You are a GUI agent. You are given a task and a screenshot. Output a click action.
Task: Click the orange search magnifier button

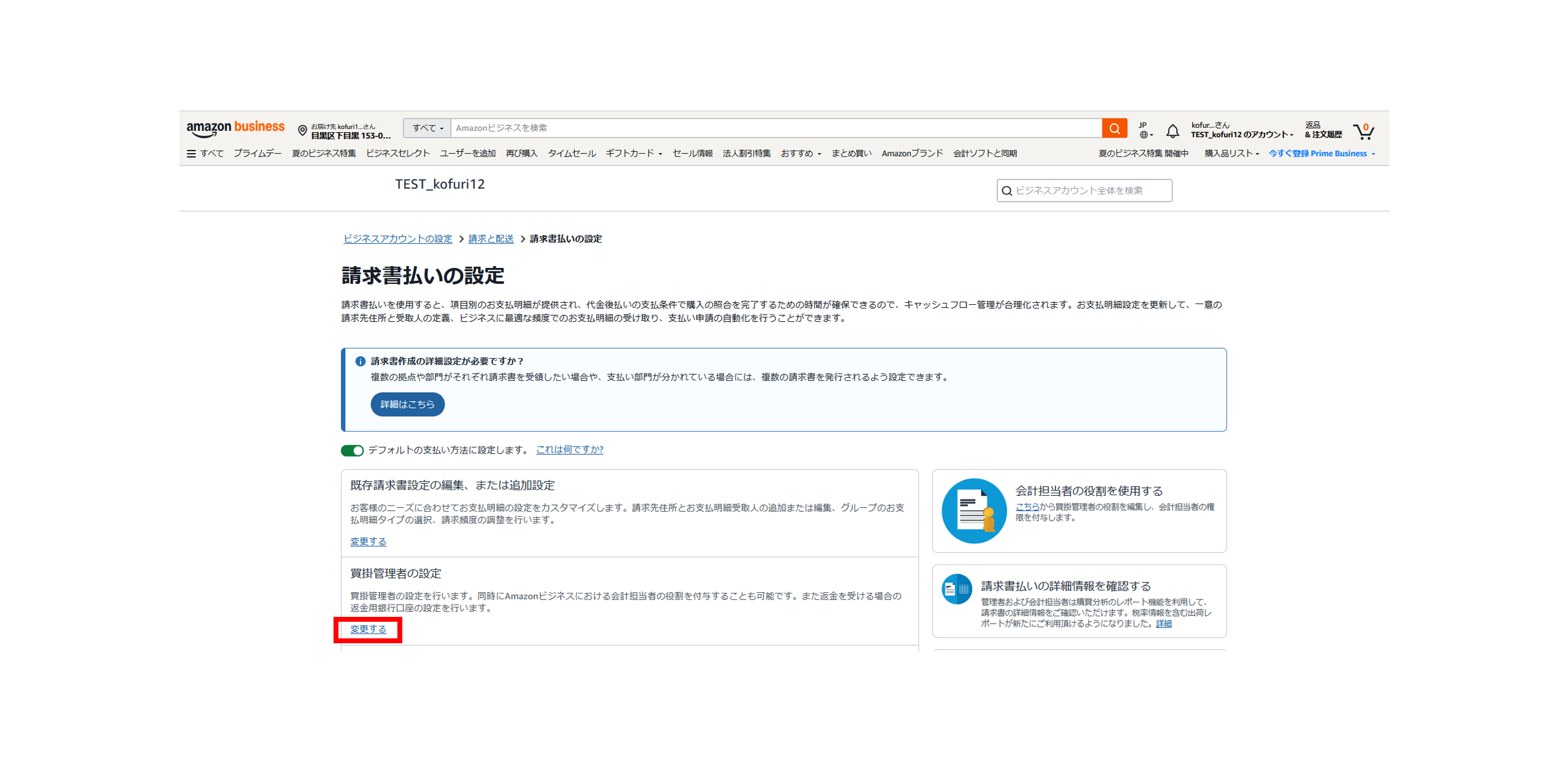pyautogui.click(x=1114, y=128)
